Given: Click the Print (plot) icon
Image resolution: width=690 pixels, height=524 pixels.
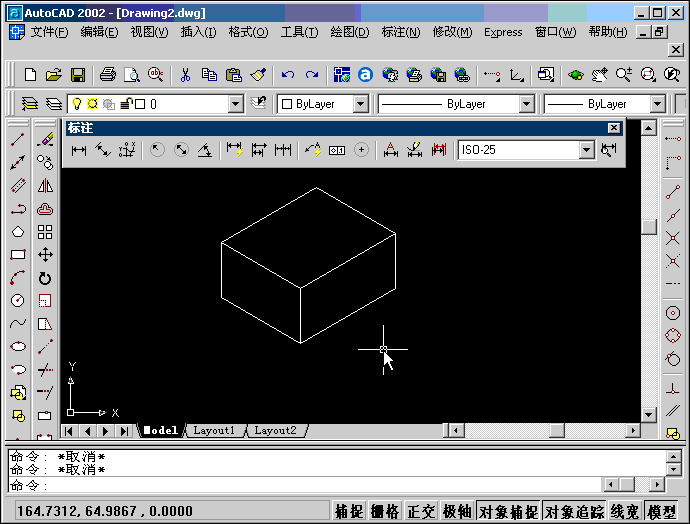Looking at the screenshot, I should [x=107, y=74].
